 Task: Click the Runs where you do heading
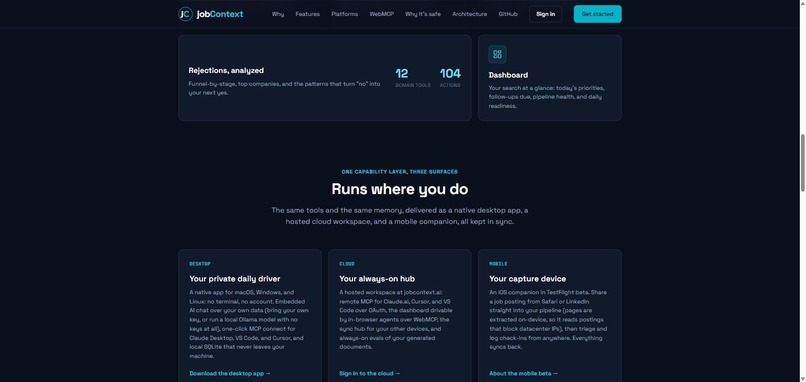(x=400, y=189)
